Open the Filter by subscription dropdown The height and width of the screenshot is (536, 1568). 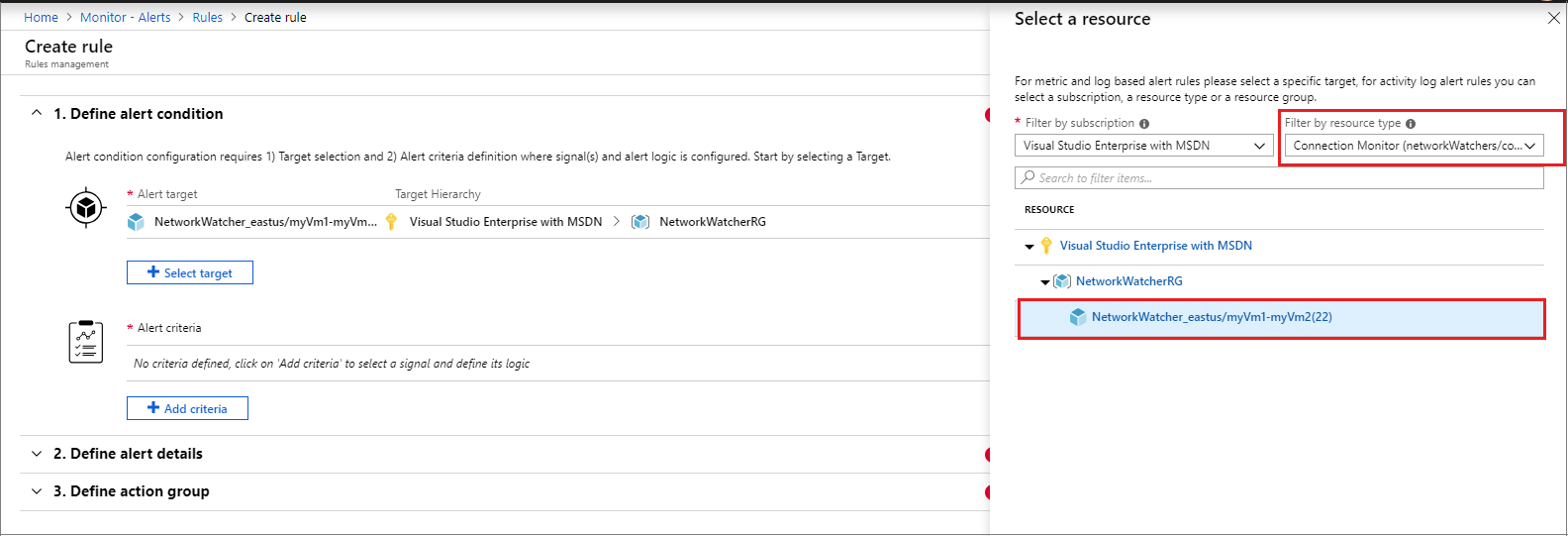[x=1144, y=146]
